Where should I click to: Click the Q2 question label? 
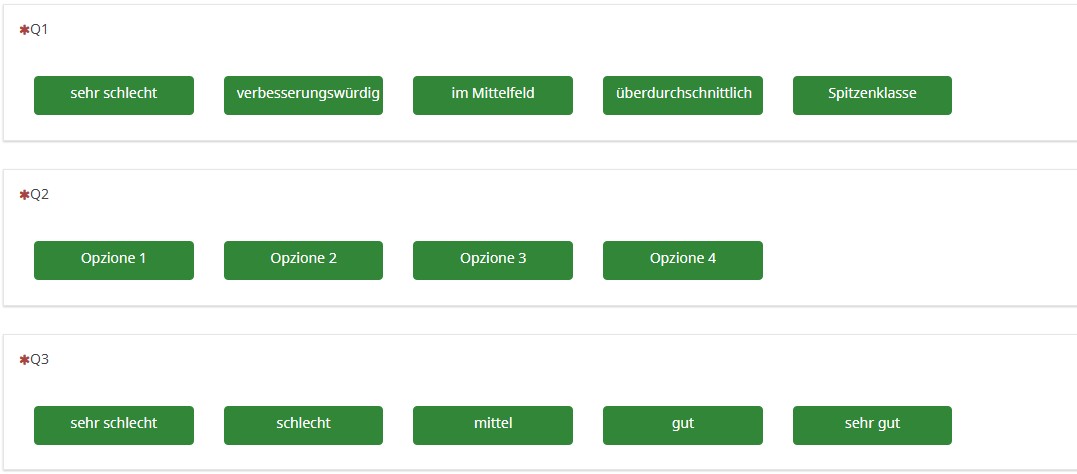[40, 195]
